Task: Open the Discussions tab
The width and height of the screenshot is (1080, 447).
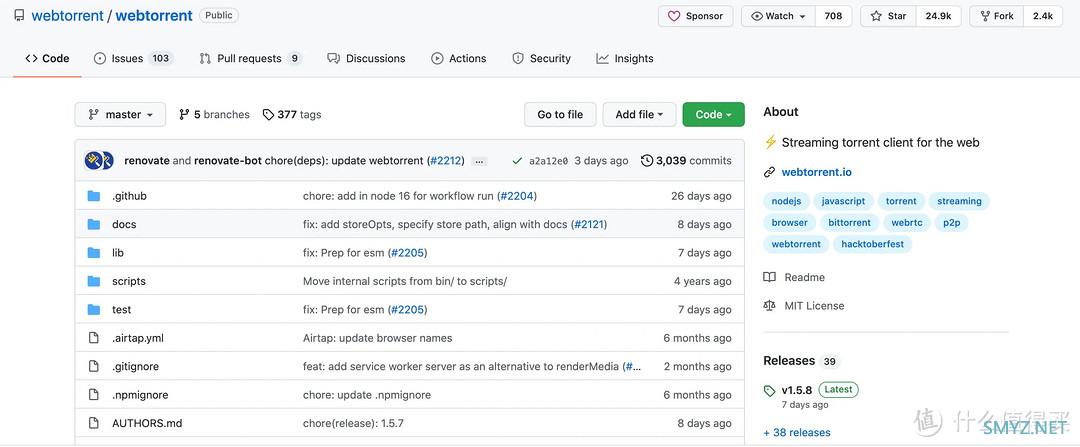Action: pos(366,59)
